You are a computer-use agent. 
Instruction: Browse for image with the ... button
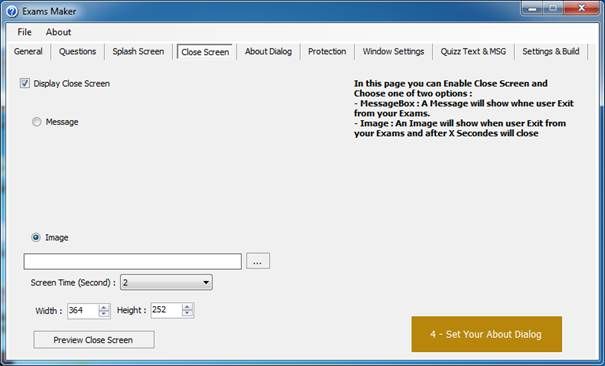[x=258, y=261]
